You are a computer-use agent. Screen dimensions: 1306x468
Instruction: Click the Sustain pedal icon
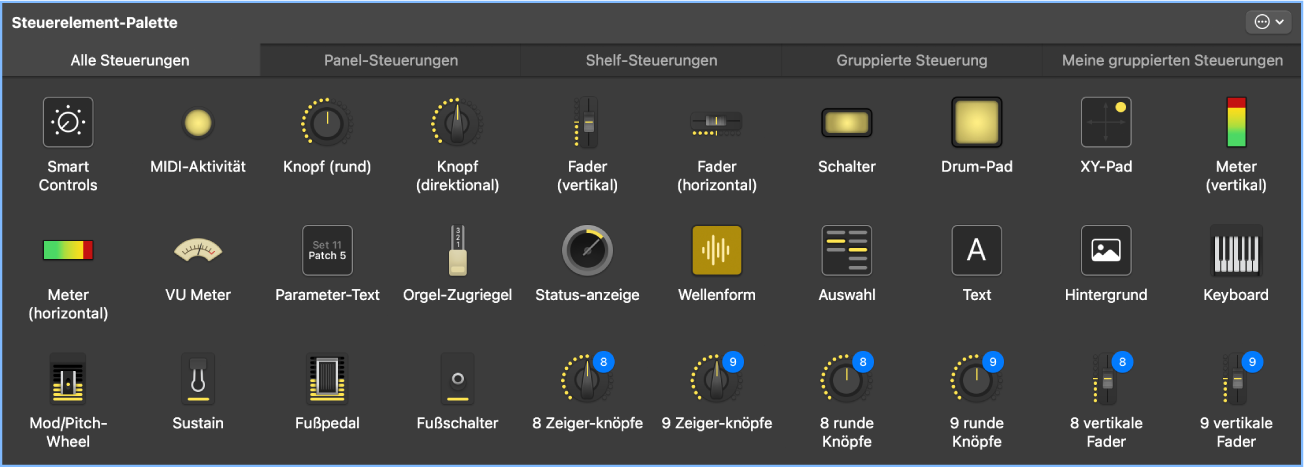[198, 379]
